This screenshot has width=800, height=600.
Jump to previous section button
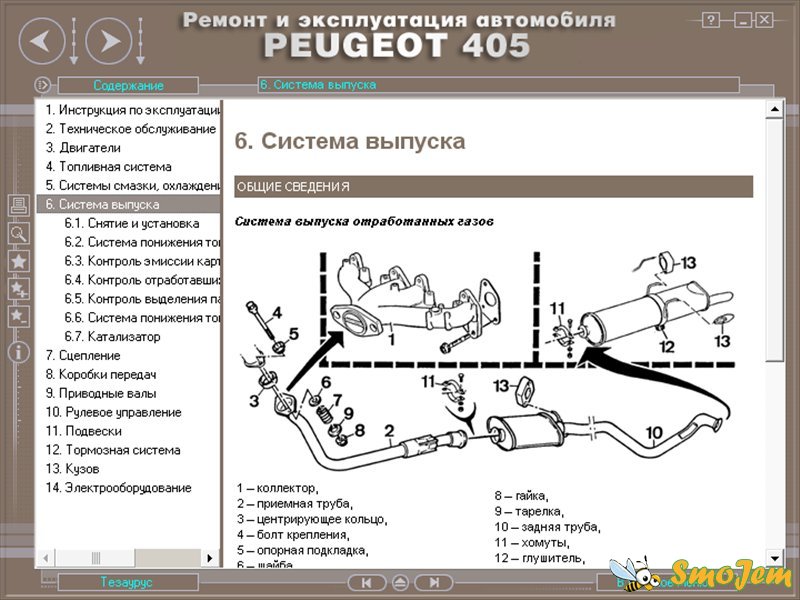pyautogui.click(x=366, y=583)
